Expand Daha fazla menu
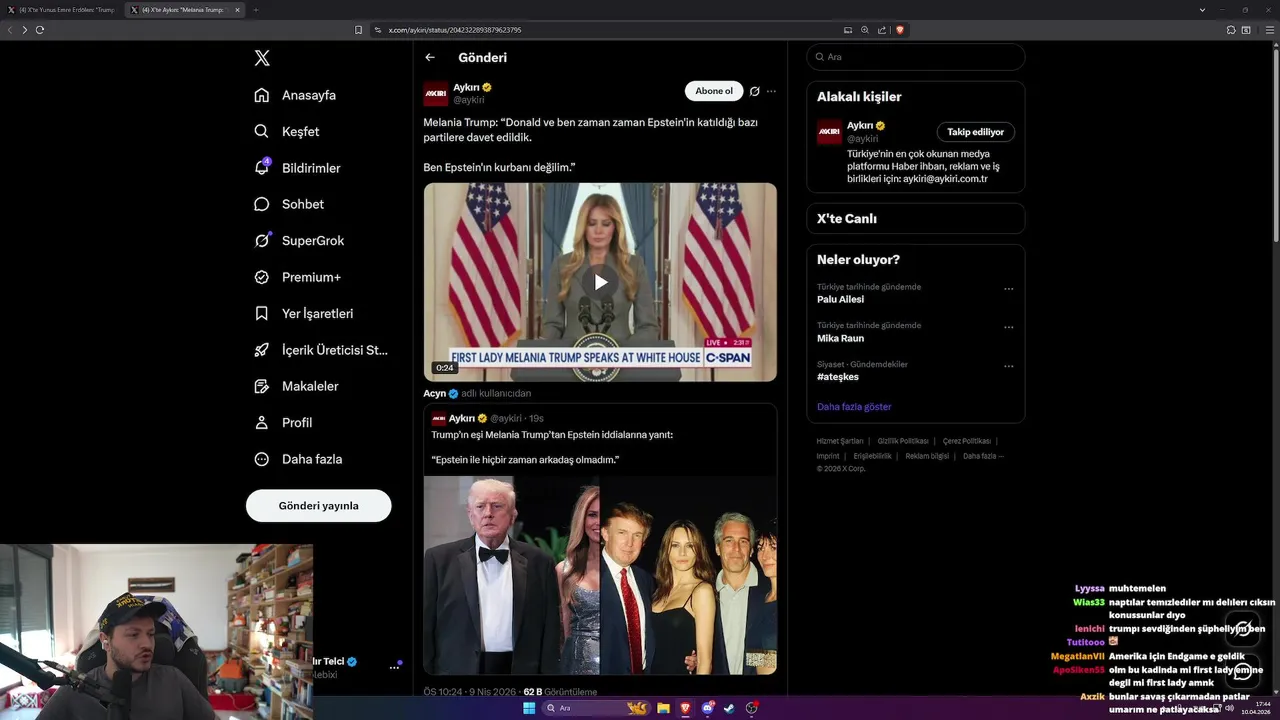 pyautogui.click(x=298, y=459)
